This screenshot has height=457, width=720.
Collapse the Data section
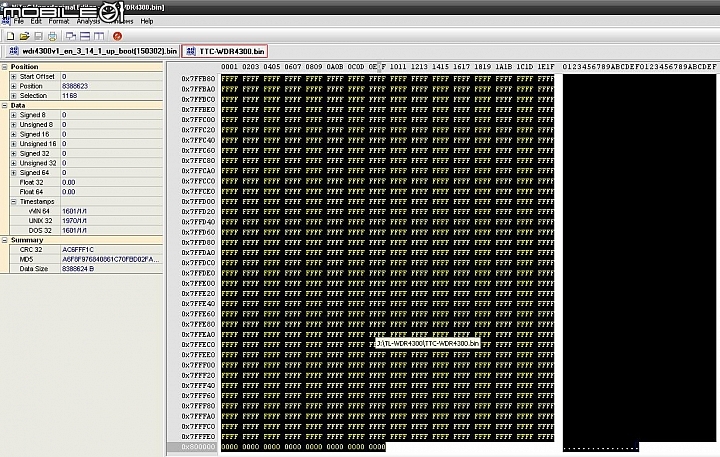coord(5,105)
